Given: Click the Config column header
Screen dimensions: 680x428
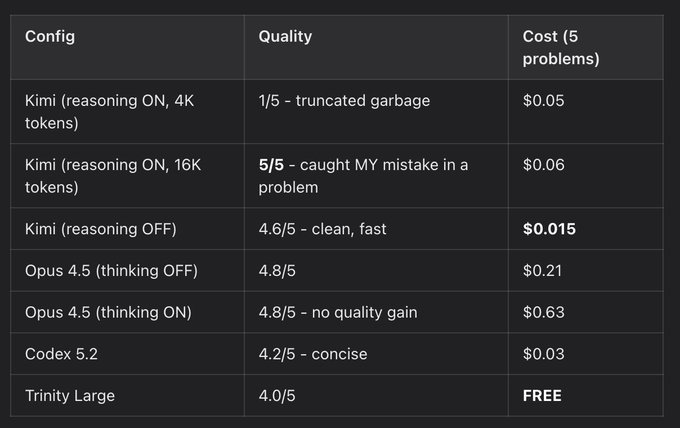Looking at the screenshot, I should pyautogui.click(x=50, y=37).
